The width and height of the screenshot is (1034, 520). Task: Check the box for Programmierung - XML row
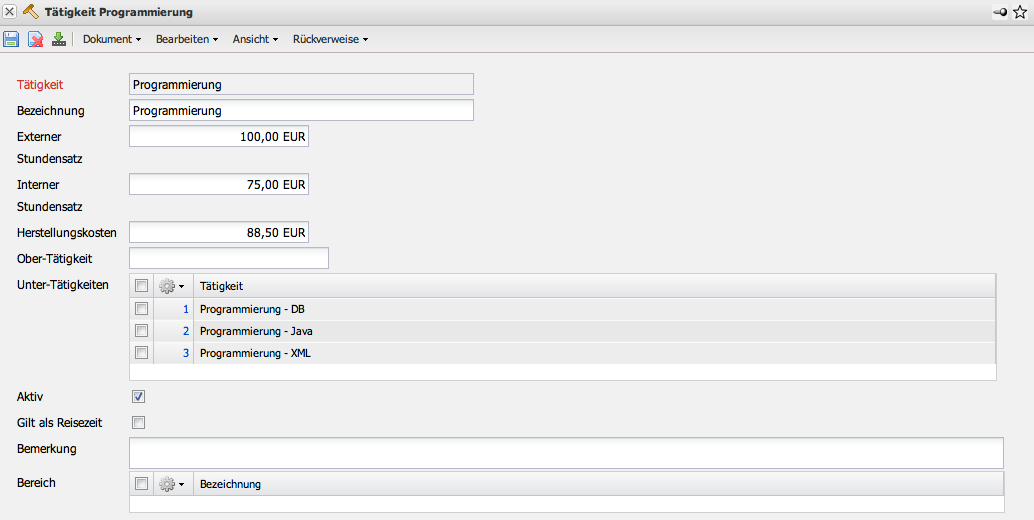pos(141,353)
